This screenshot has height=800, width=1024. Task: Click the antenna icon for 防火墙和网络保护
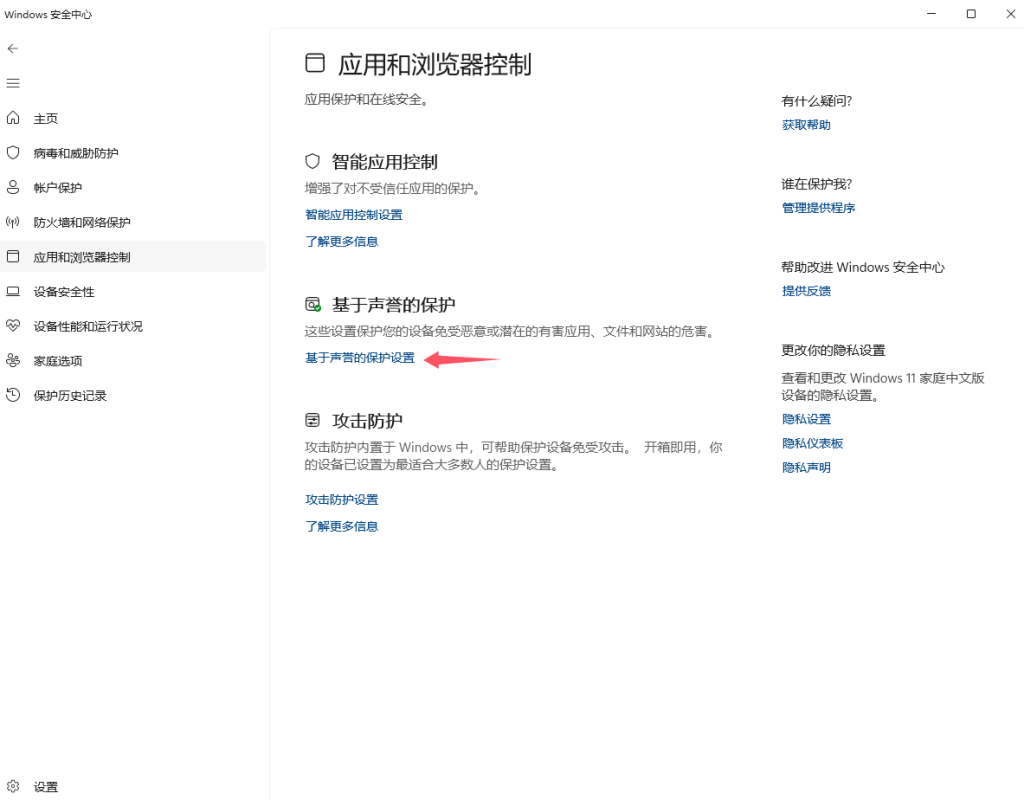coord(13,221)
